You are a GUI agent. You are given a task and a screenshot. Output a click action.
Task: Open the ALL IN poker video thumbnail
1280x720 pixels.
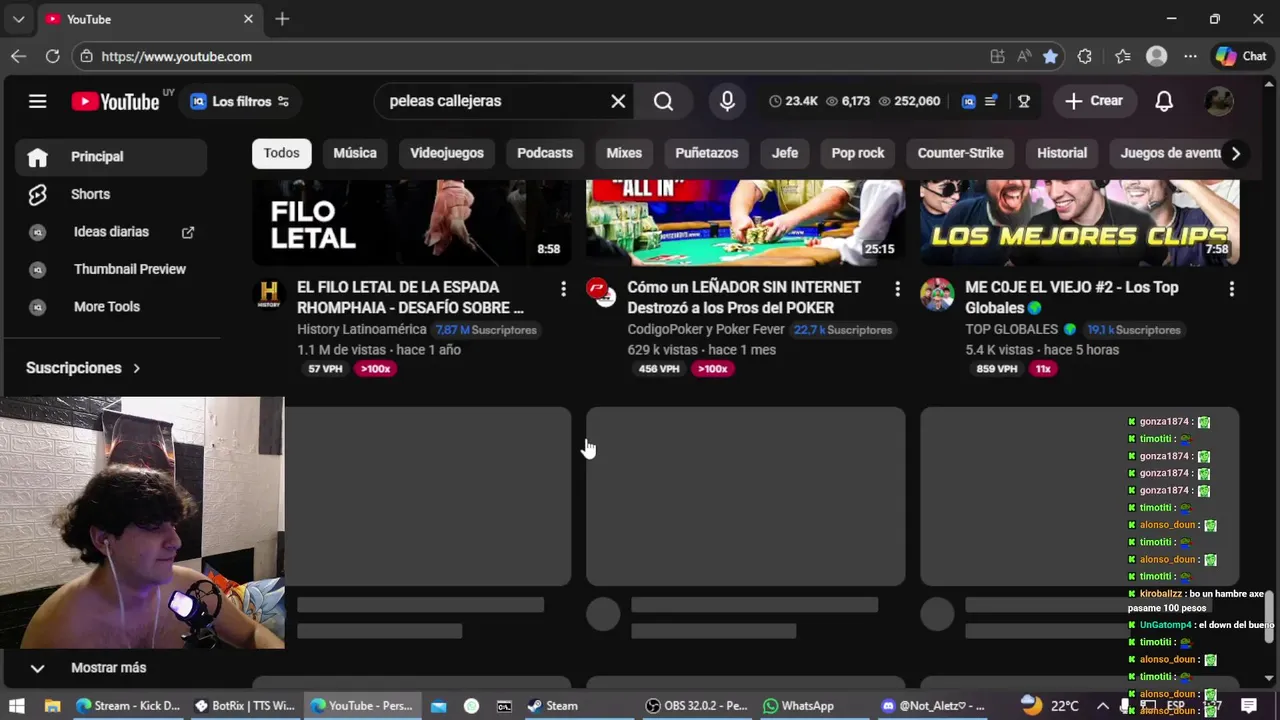tap(745, 222)
